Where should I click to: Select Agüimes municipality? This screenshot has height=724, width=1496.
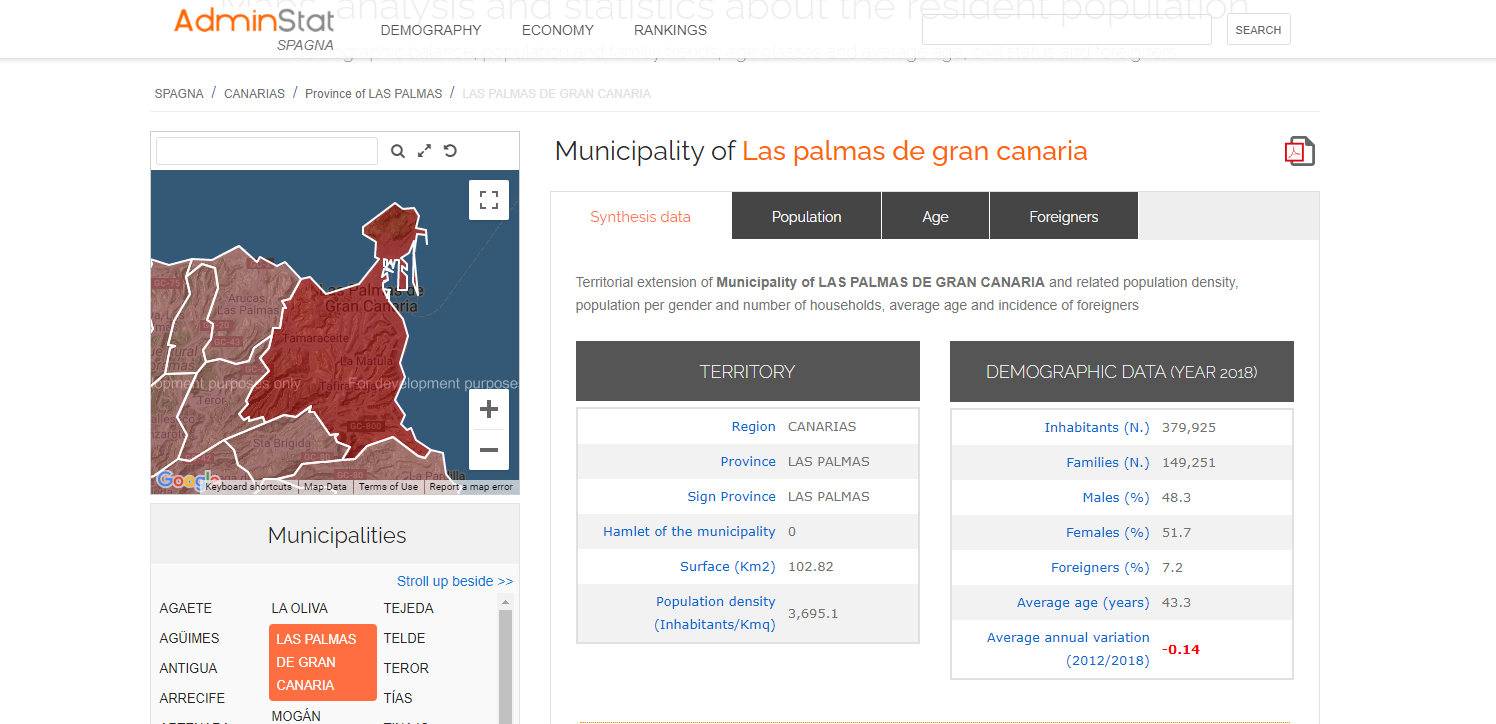189,638
